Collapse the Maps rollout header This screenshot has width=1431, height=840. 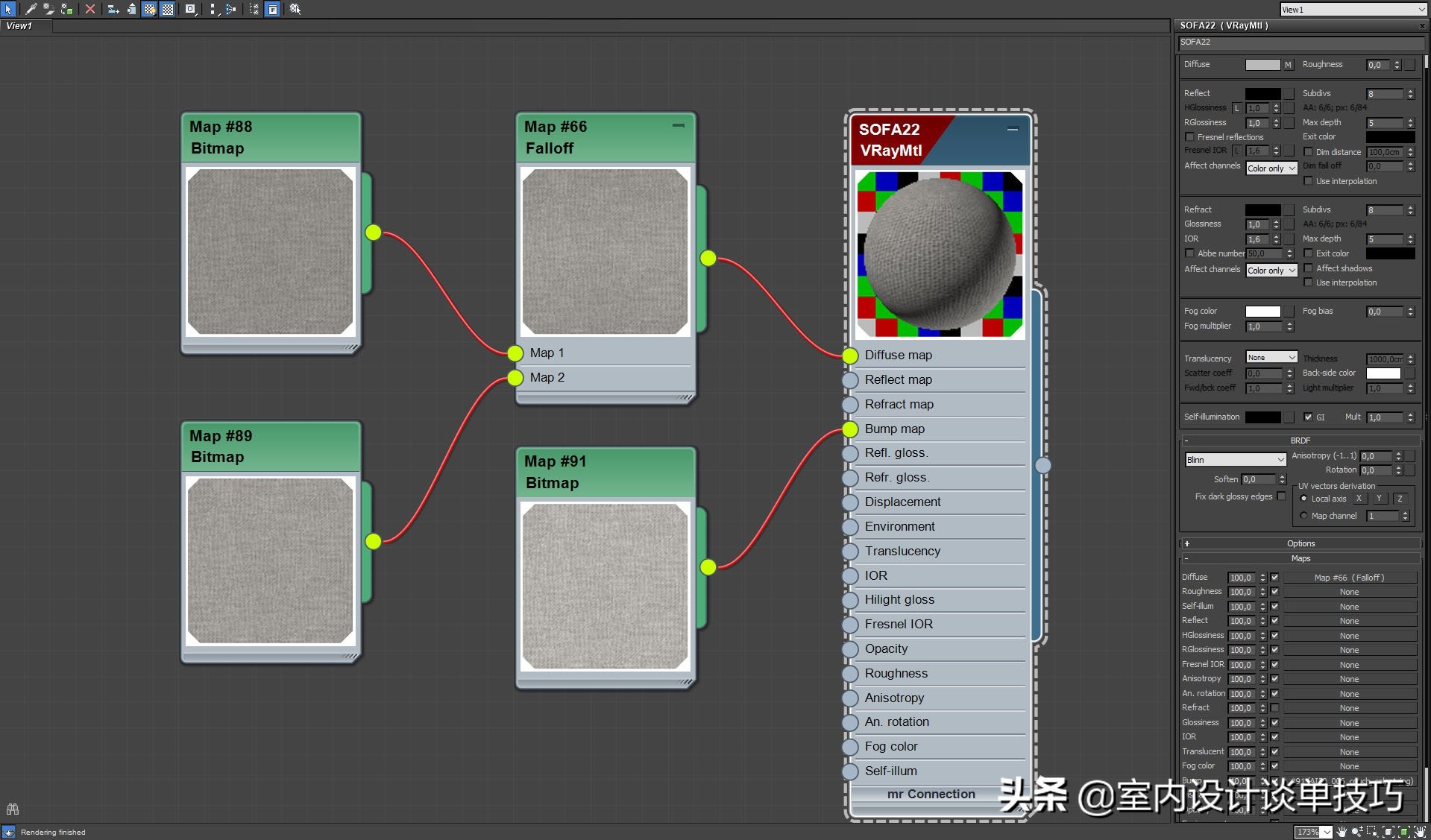pyautogui.click(x=1301, y=558)
